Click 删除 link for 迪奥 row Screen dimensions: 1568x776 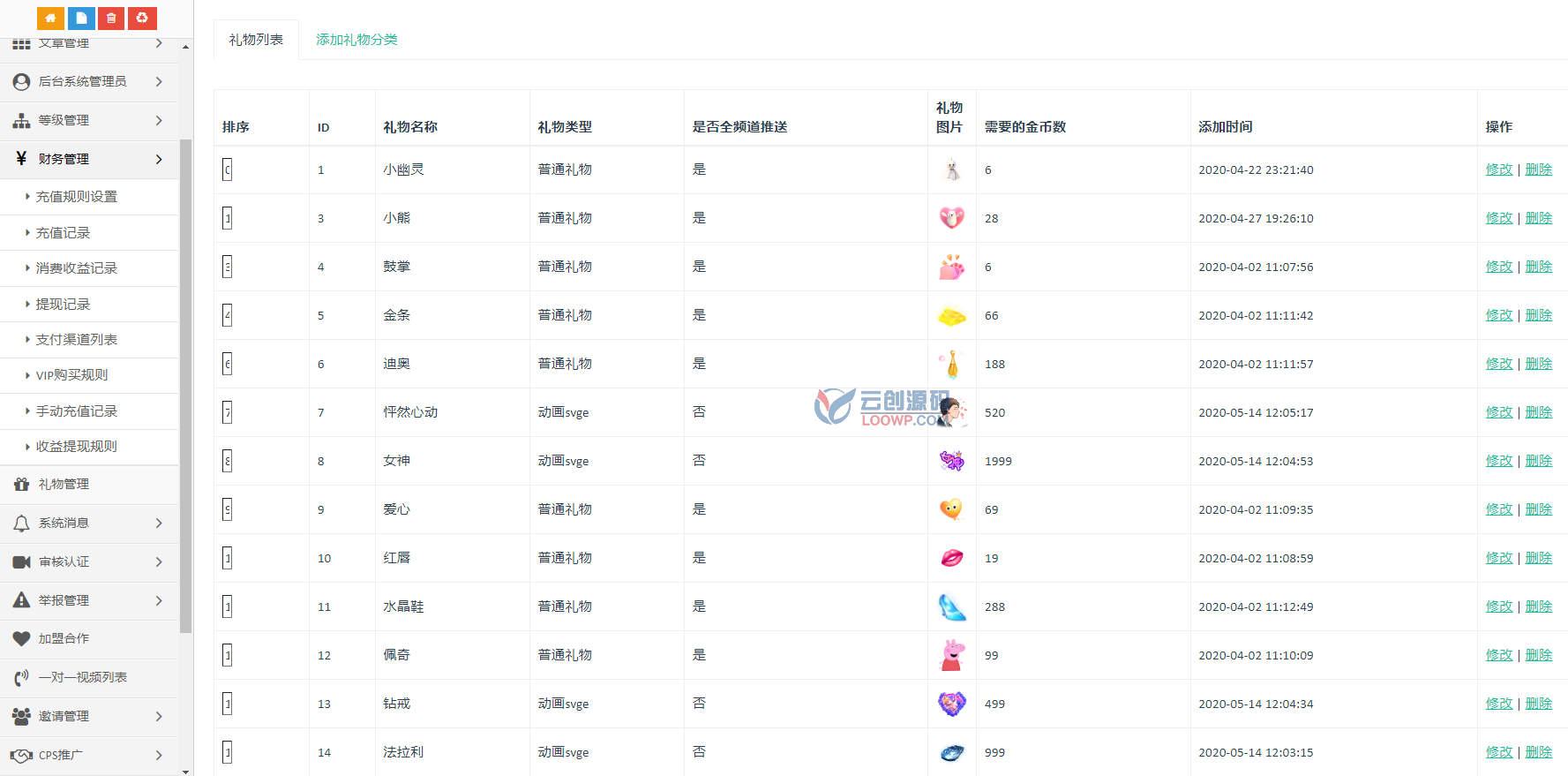[1538, 364]
